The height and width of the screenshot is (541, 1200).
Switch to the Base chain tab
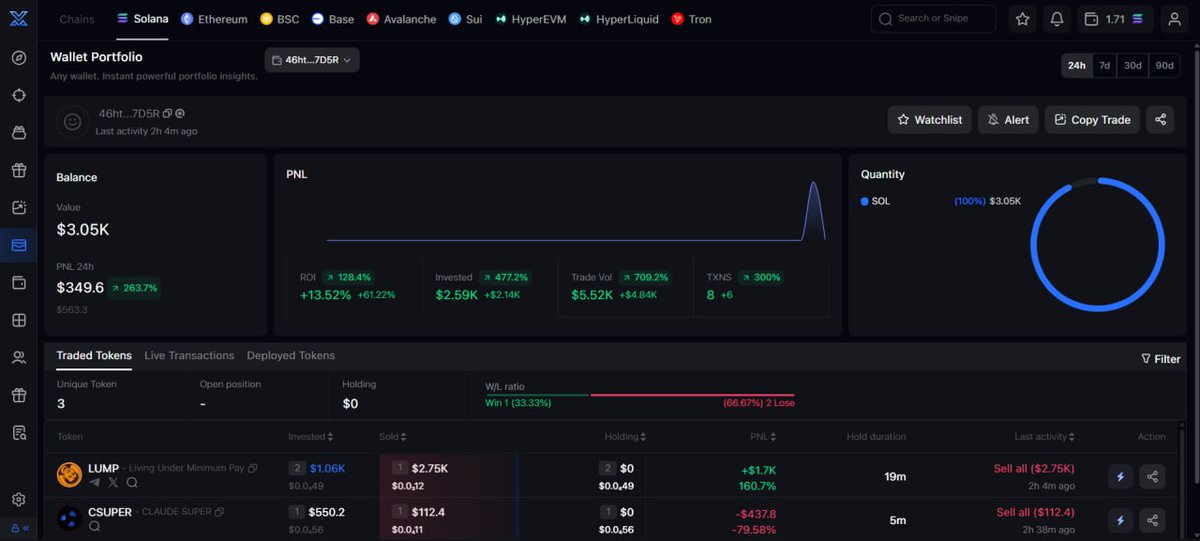[x=333, y=19]
